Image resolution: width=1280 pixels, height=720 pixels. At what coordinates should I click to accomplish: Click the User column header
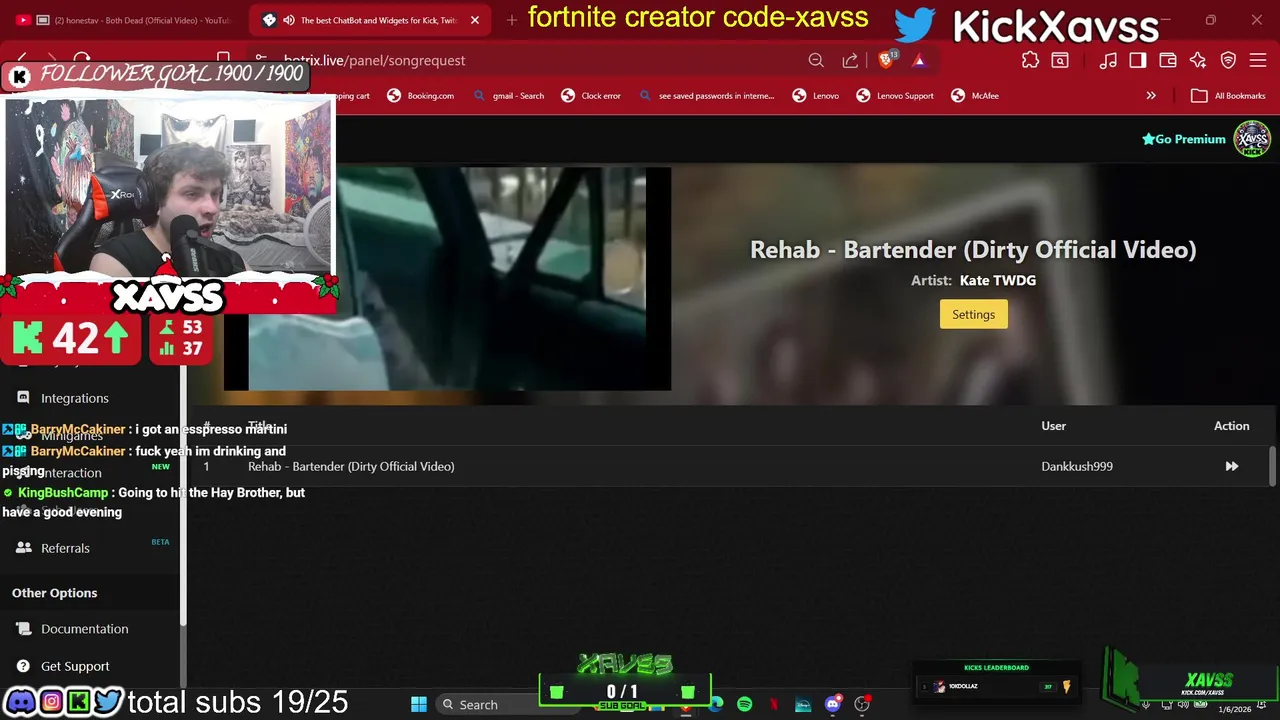(x=1053, y=426)
